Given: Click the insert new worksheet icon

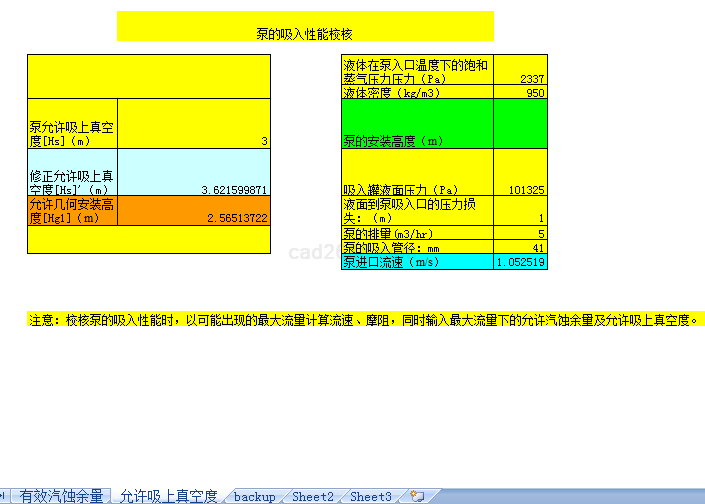Looking at the screenshot, I should click(x=417, y=496).
